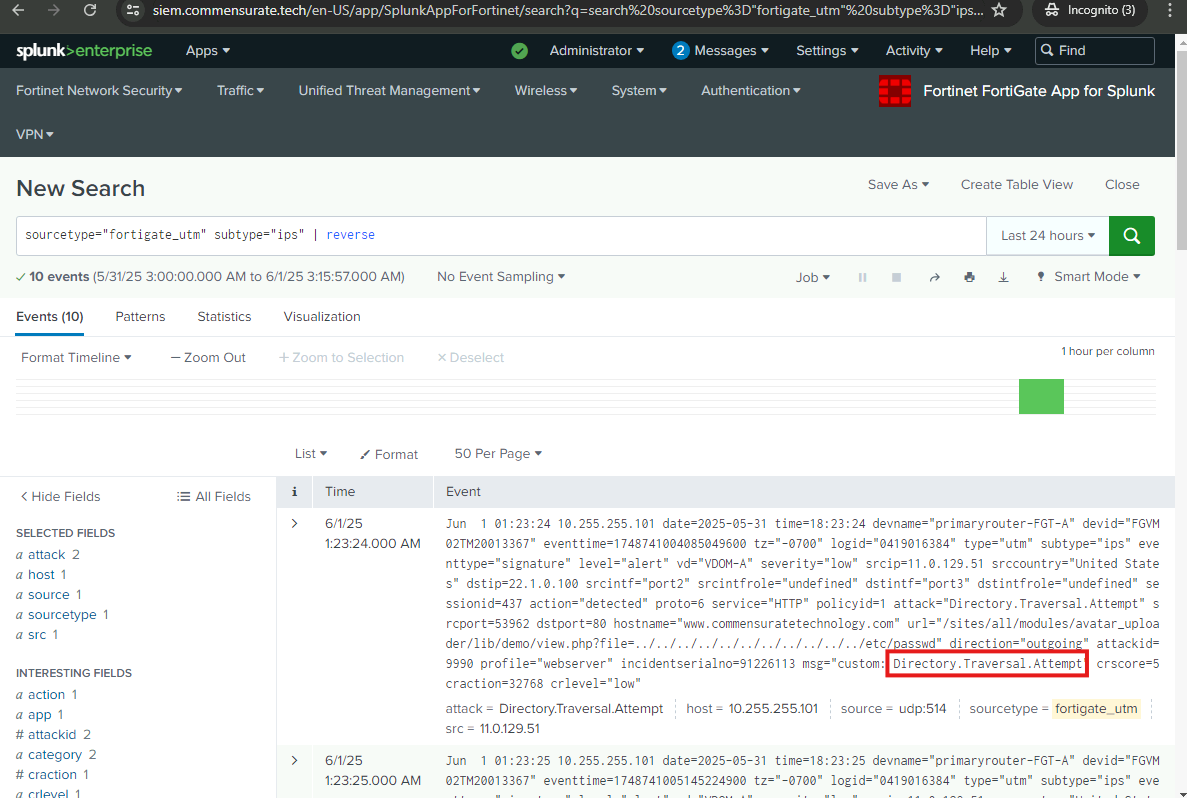The width and height of the screenshot is (1187, 798).
Task: Click the green health status checkmark
Action: 519,51
